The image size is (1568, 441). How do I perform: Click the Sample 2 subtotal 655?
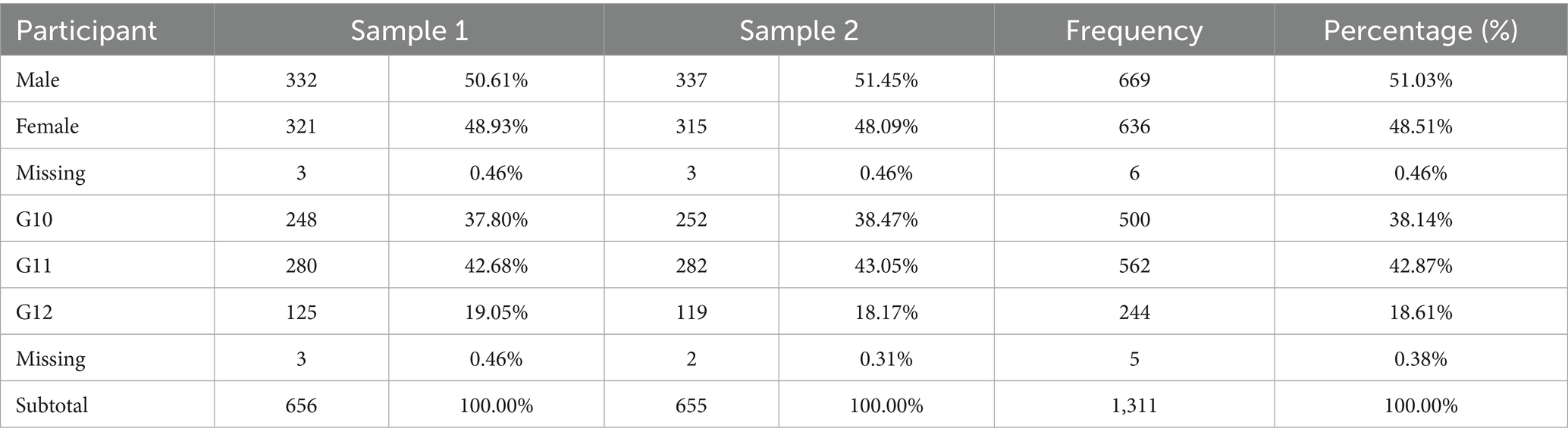691,405
